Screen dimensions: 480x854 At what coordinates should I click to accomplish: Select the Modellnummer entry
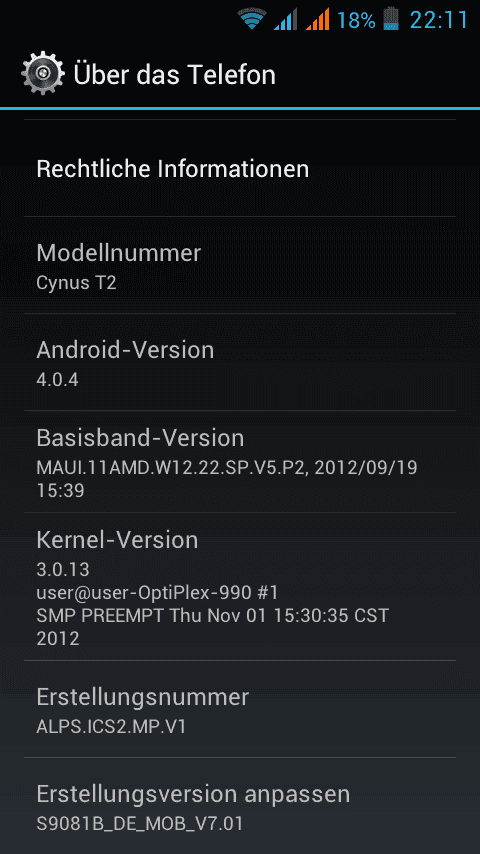click(x=240, y=265)
